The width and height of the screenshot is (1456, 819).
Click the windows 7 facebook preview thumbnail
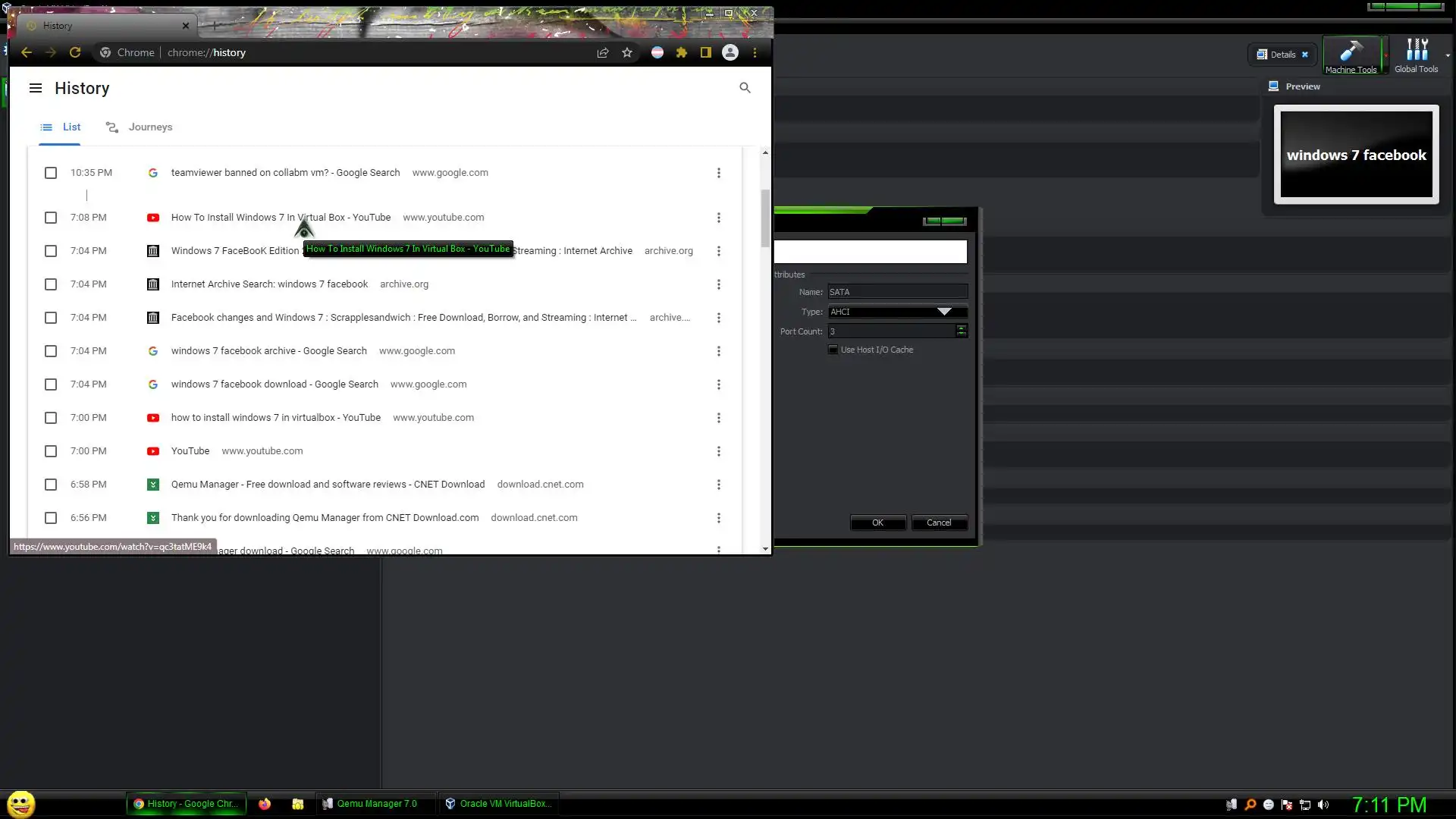coord(1356,155)
